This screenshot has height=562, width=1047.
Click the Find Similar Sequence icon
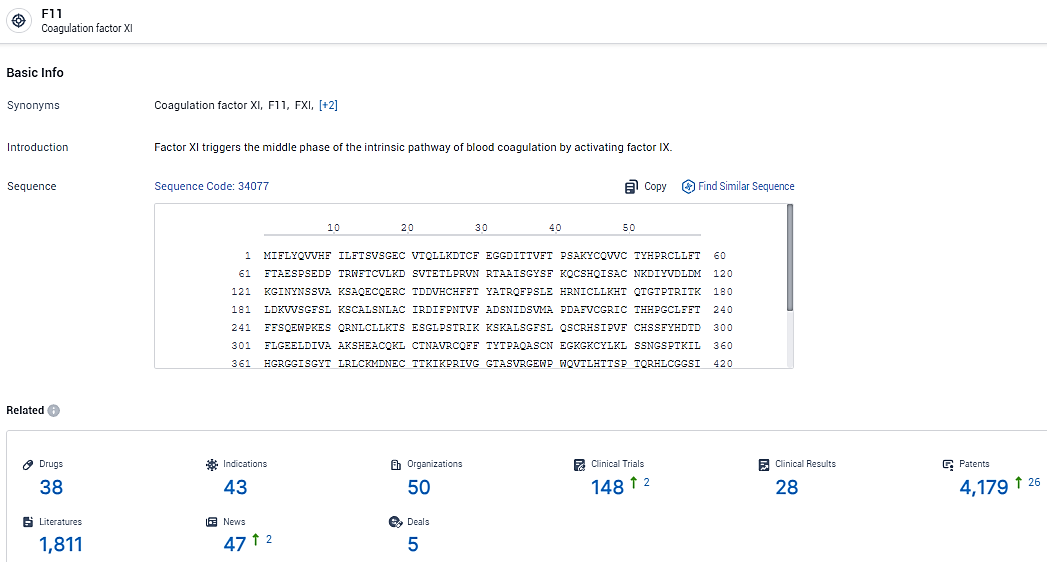point(688,187)
